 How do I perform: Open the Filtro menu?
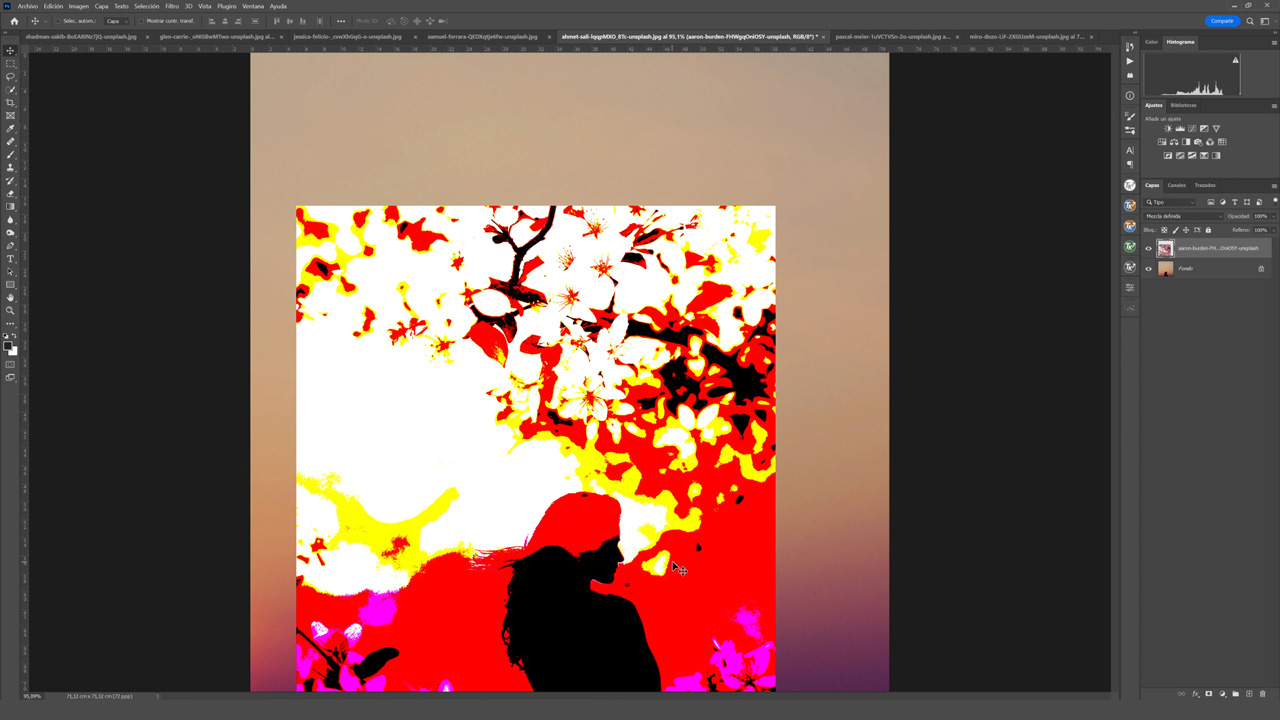[170, 5]
